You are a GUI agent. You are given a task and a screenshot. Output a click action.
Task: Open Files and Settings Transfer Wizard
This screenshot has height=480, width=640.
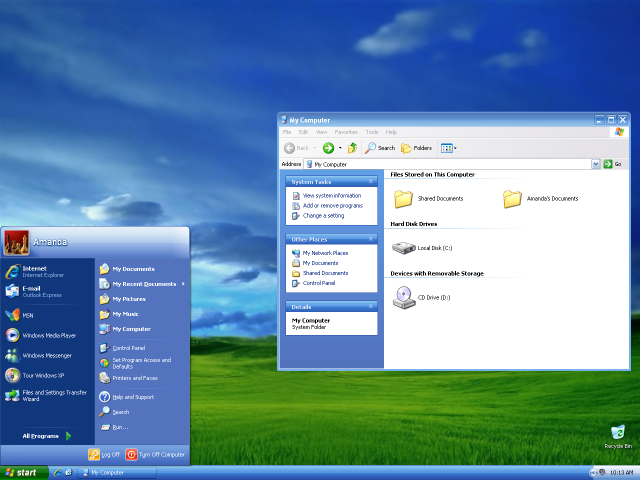(x=46, y=396)
